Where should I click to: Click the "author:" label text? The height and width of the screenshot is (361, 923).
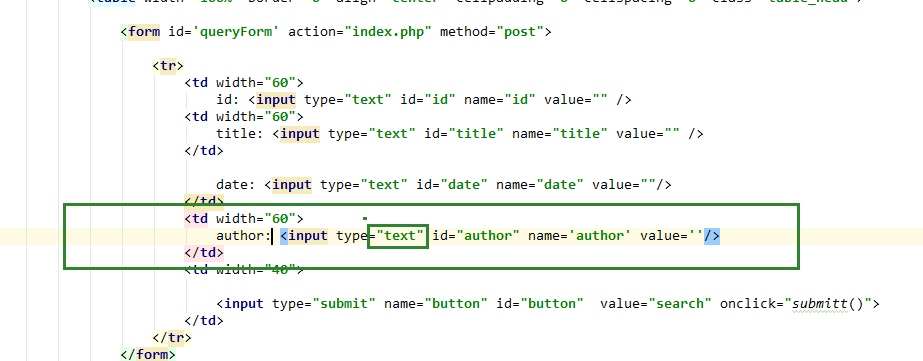click(244, 236)
